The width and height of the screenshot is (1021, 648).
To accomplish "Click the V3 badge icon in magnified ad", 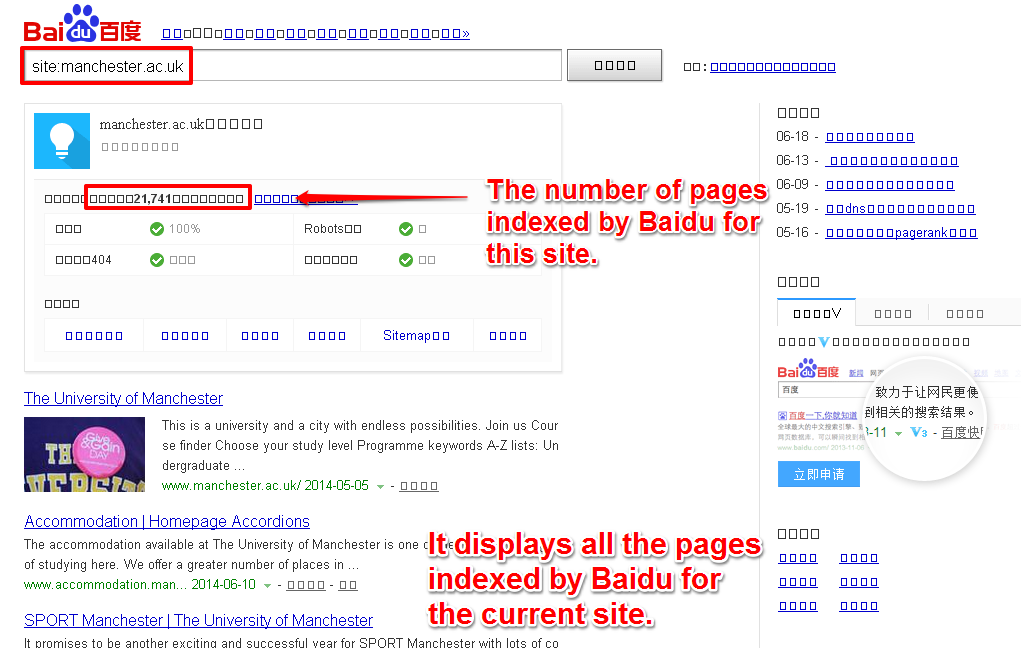I will click(919, 432).
